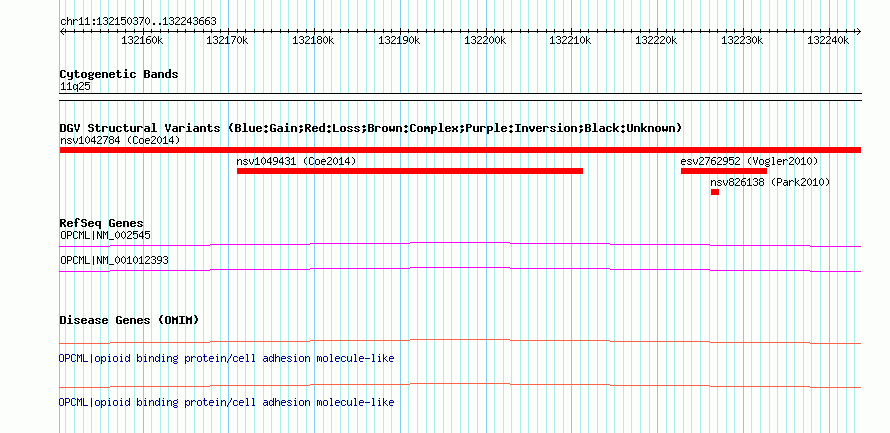Select the esv2762952 red loss bar
Viewport: 890px width, 433px height.
(724, 171)
